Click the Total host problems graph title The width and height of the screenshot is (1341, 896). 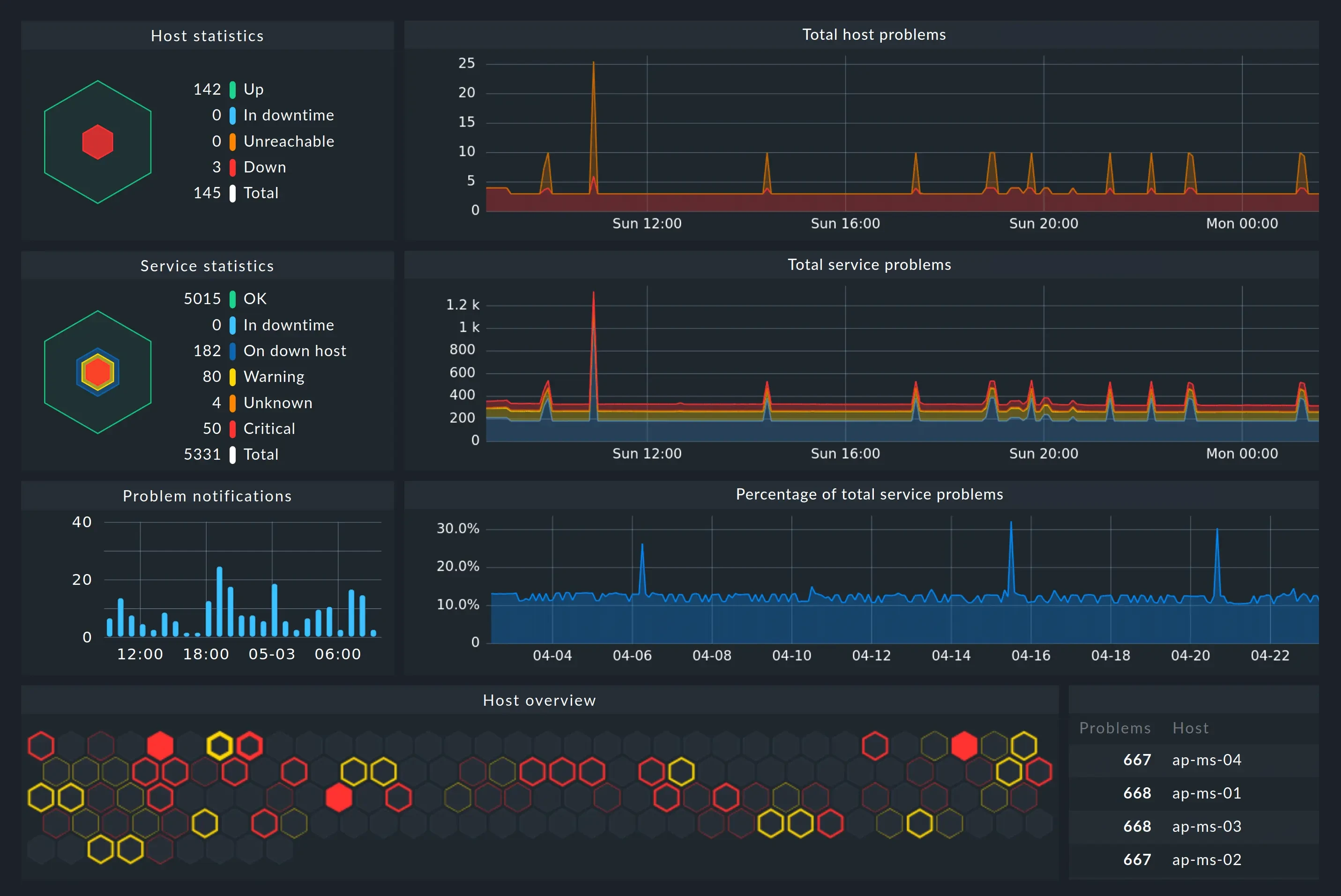[874, 35]
